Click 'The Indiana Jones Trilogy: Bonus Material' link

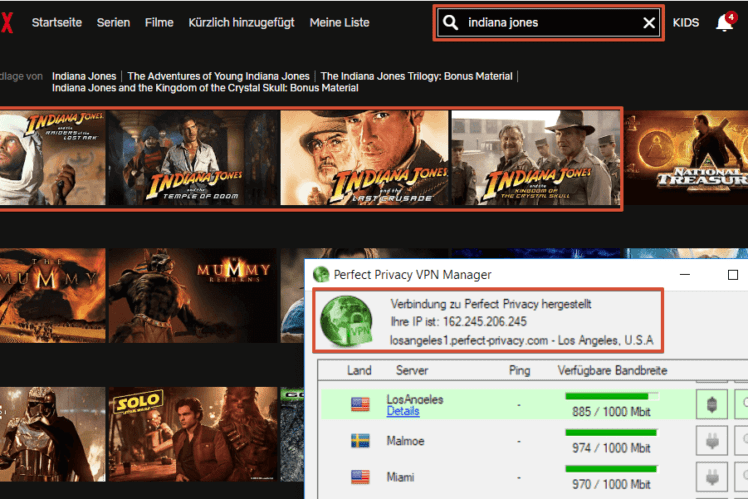(416, 76)
